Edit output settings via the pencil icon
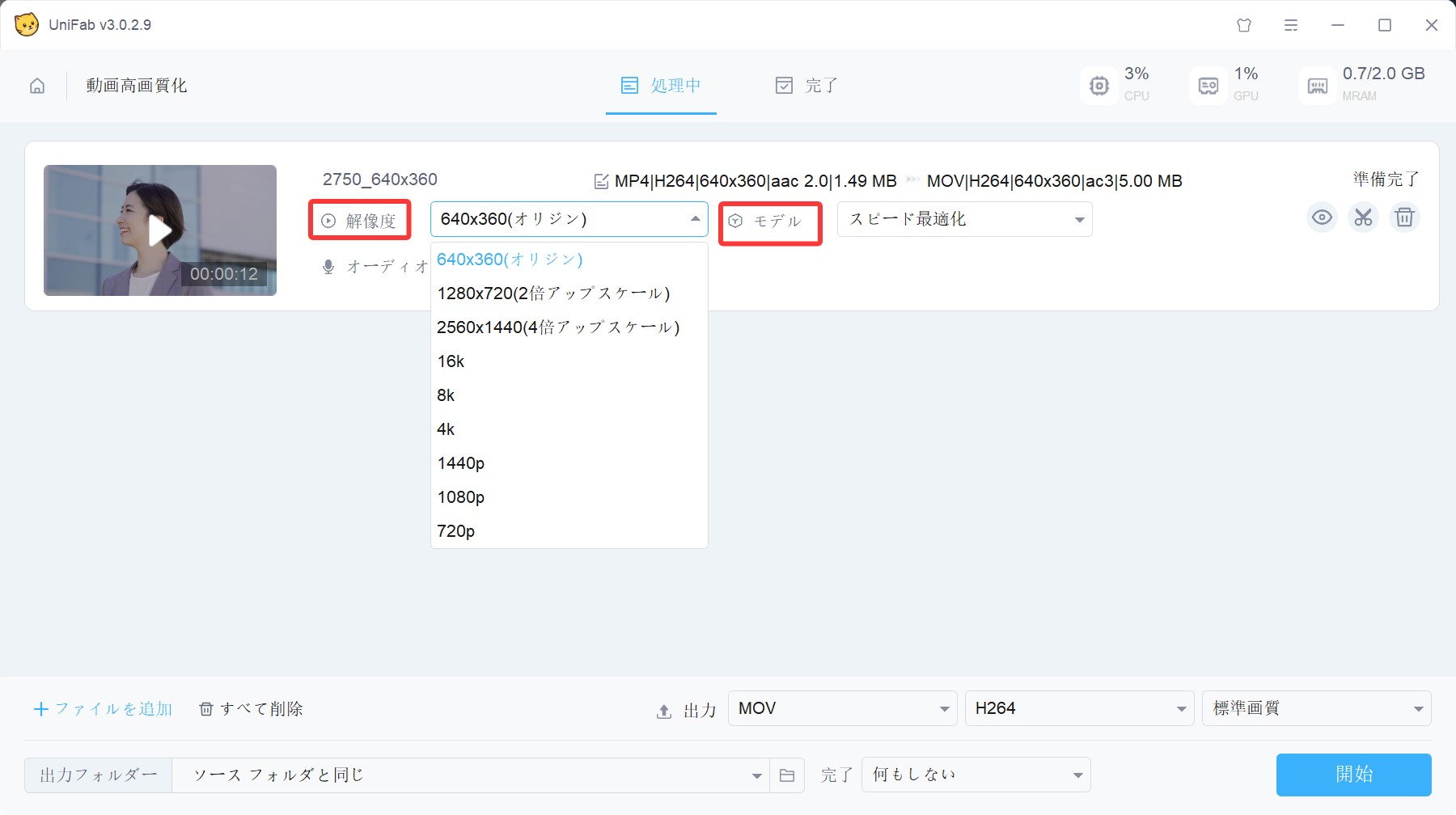Screen dimensions: 1456x815 click(x=602, y=181)
